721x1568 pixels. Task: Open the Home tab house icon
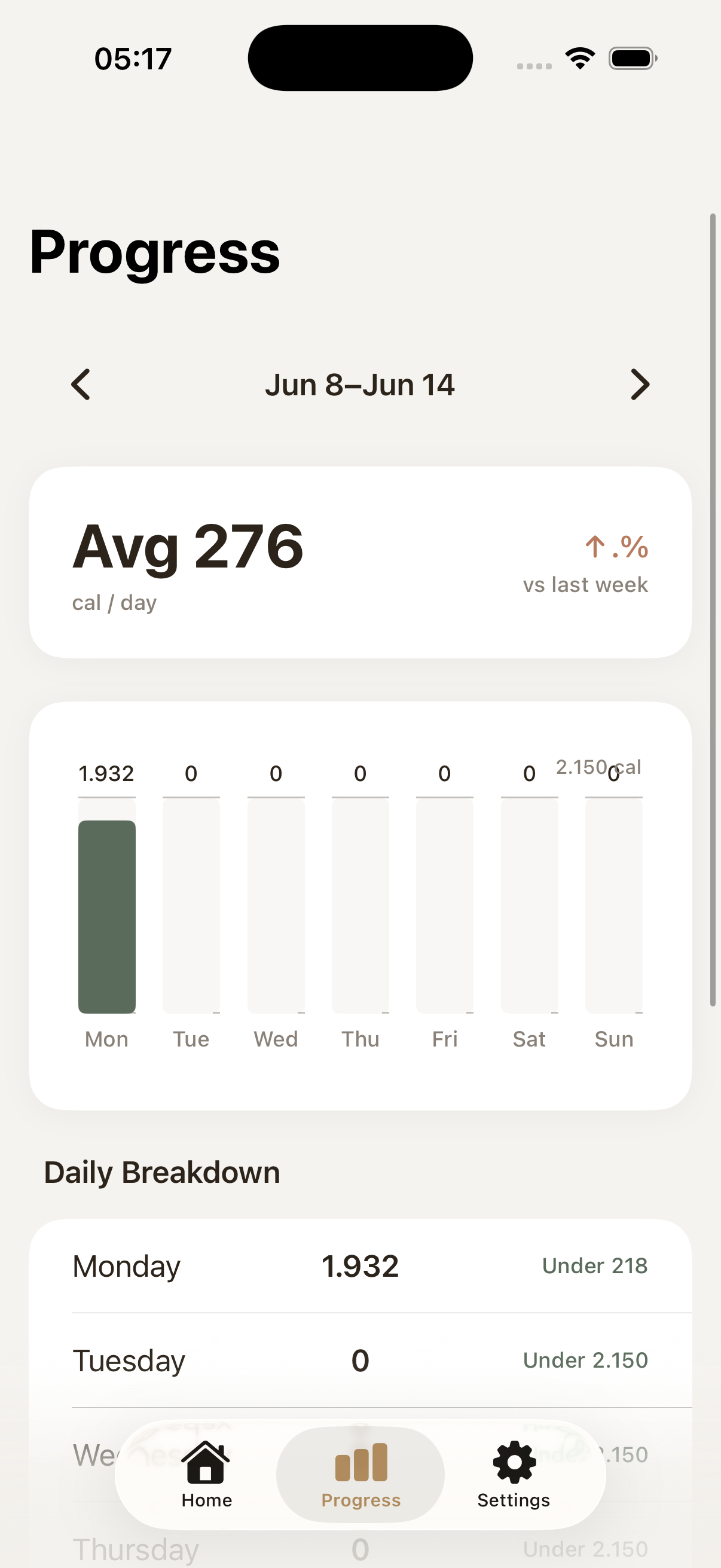[206, 1462]
